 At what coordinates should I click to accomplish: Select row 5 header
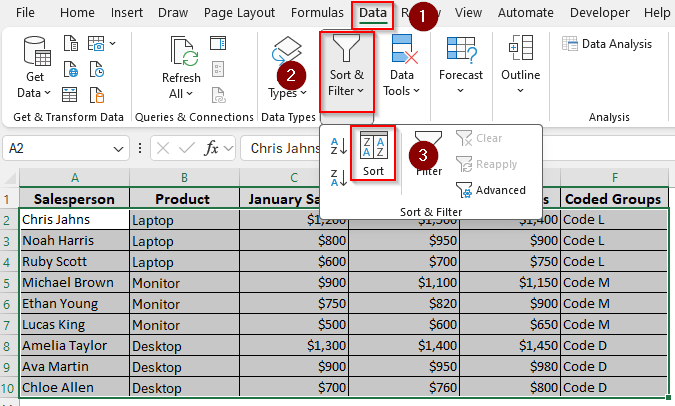point(7,283)
